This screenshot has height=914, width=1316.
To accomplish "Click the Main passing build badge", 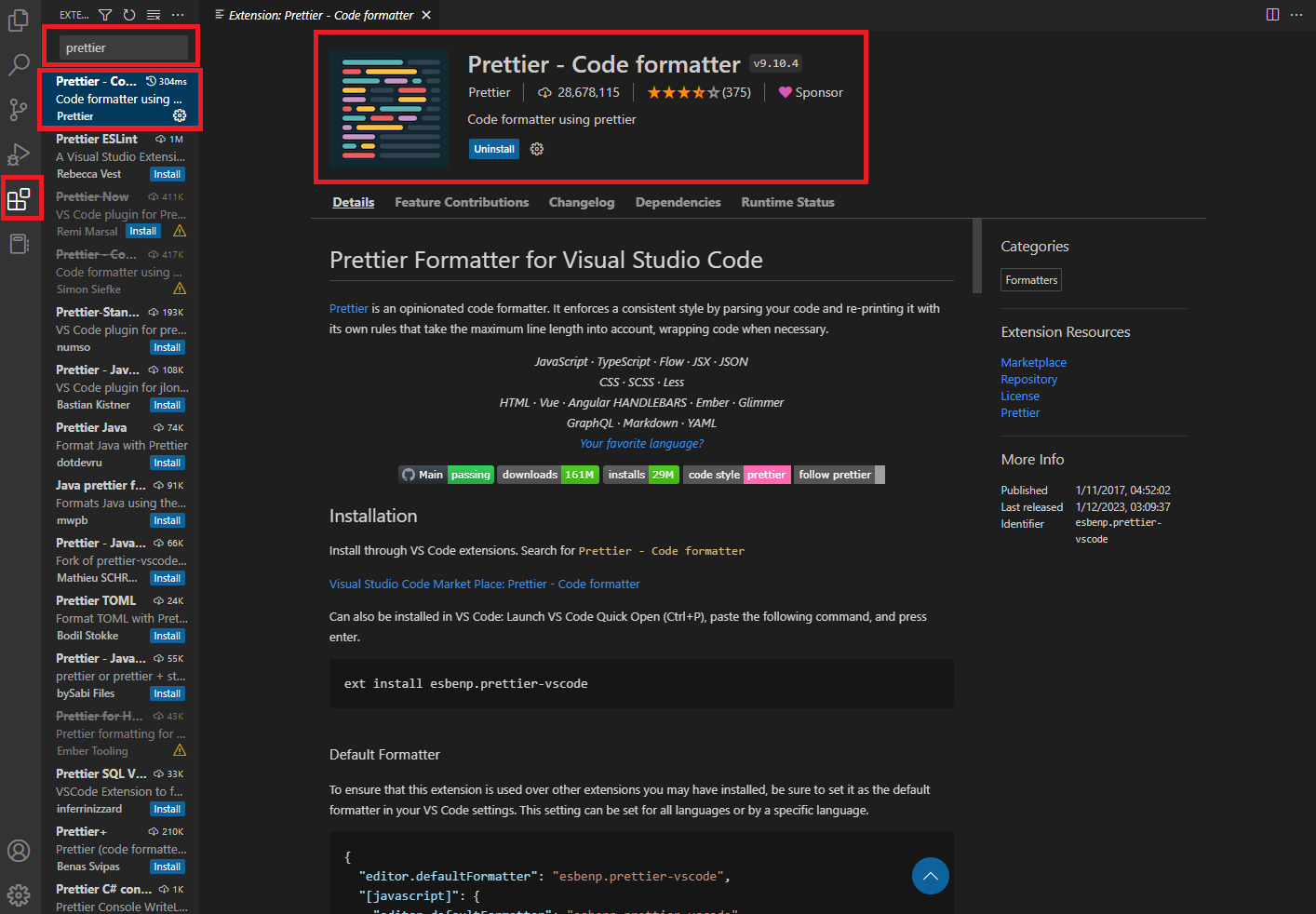I will [x=447, y=475].
